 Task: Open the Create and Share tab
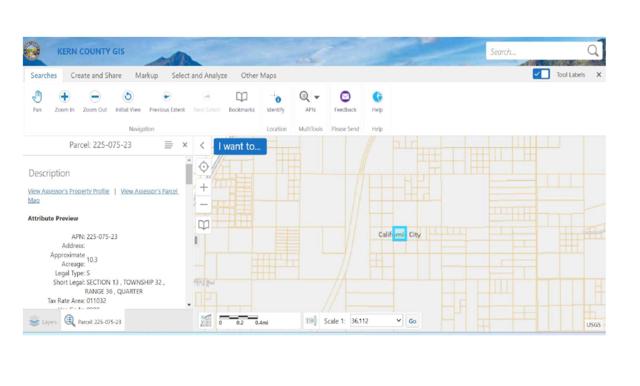(x=96, y=75)
